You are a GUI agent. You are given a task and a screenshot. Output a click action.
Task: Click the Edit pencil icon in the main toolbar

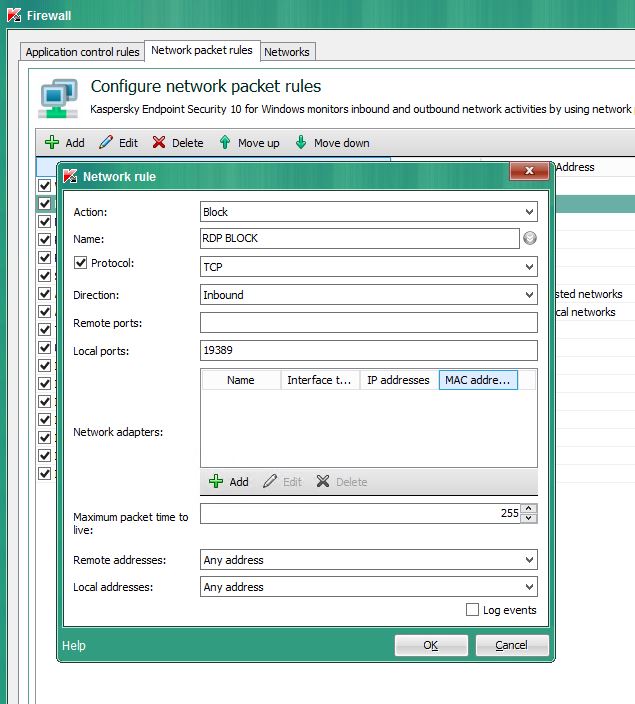coord(106,143)
